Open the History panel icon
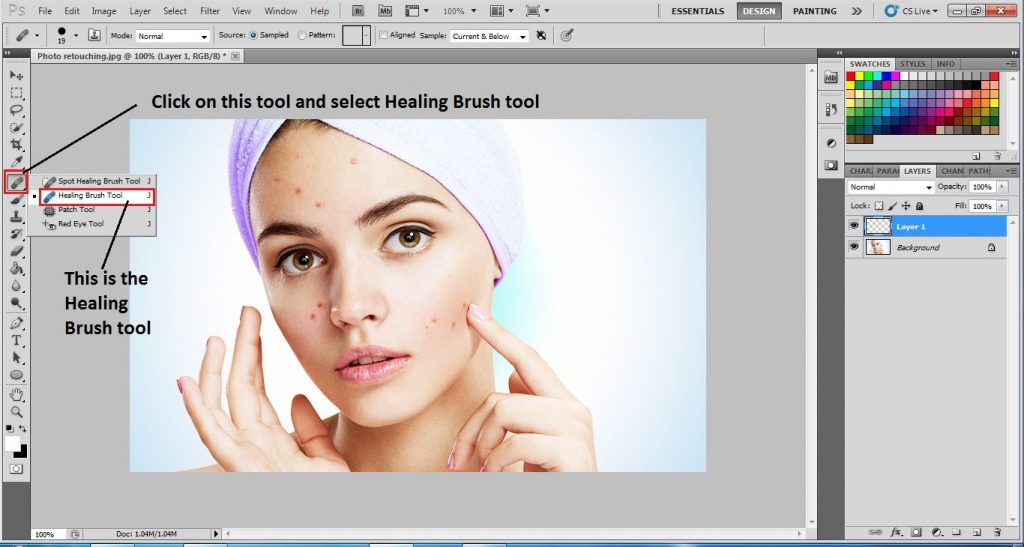Viewport: 1024px width, 547px height. [831, 110]
